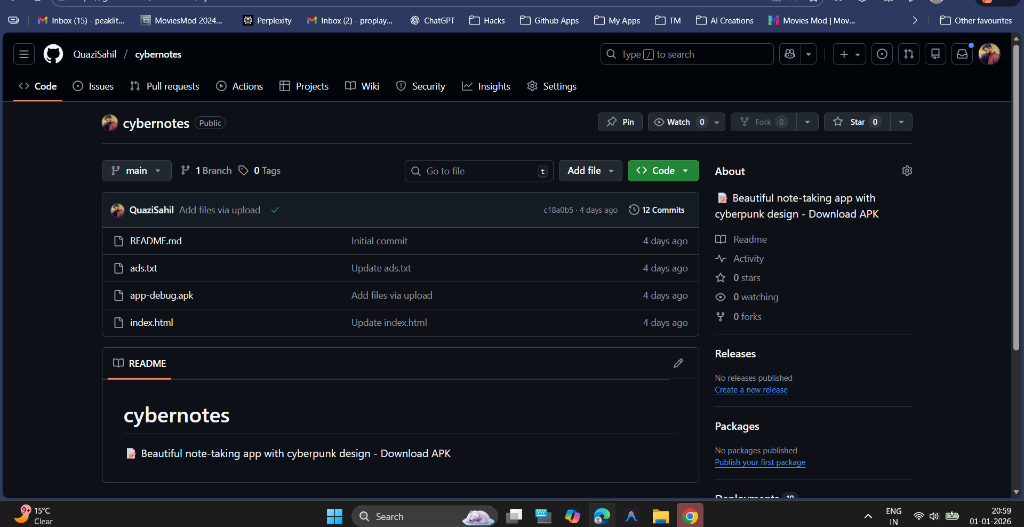Click the GitHub logo home icon

(x=53, y=54)
